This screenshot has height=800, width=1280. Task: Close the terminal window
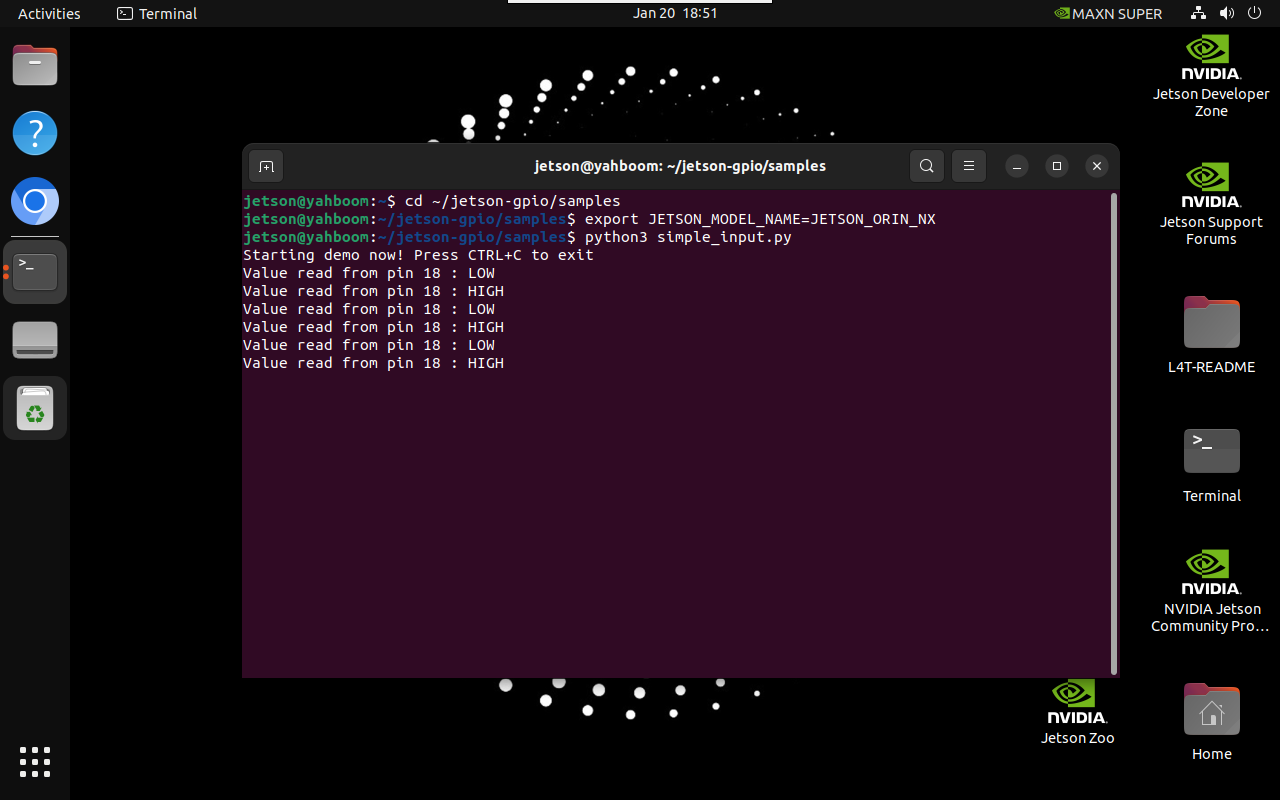coord(1097,166)
